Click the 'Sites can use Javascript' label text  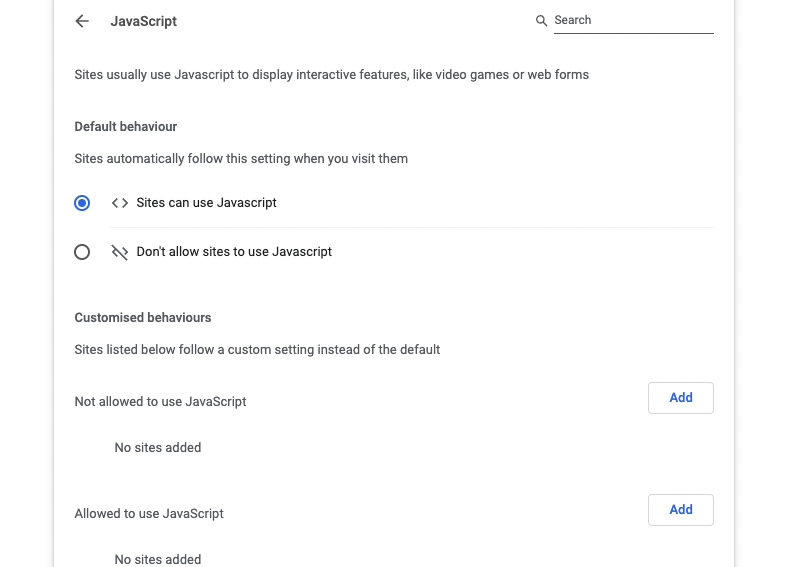206,203
